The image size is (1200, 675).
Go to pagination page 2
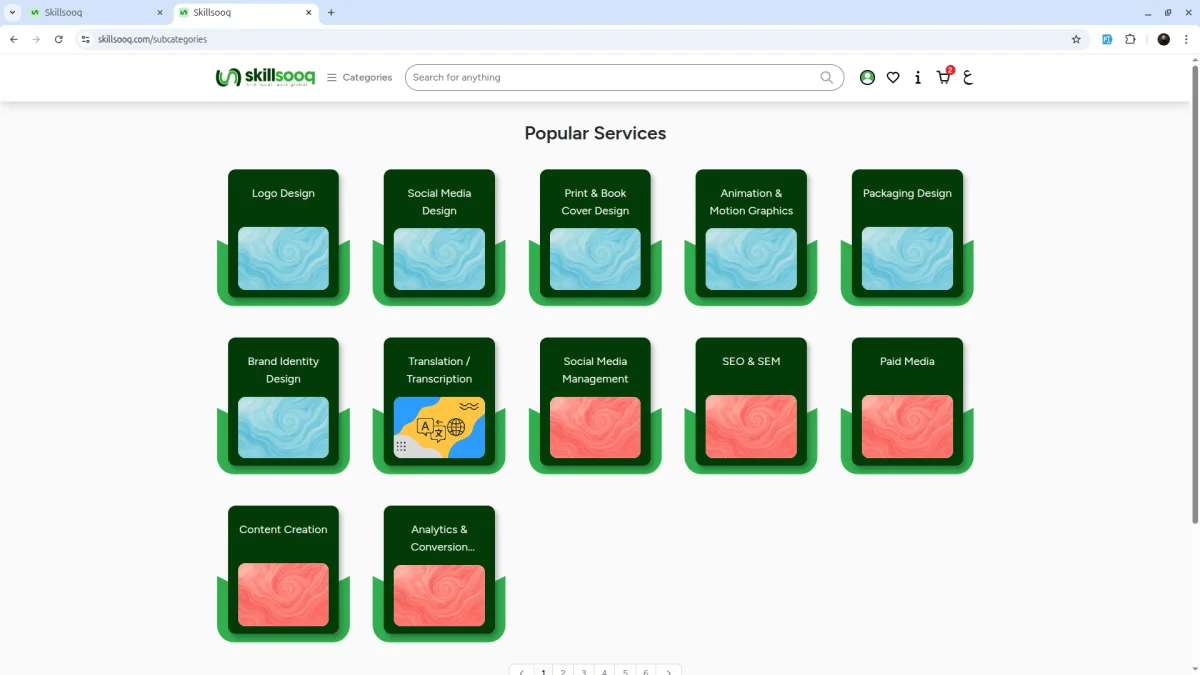563,671
